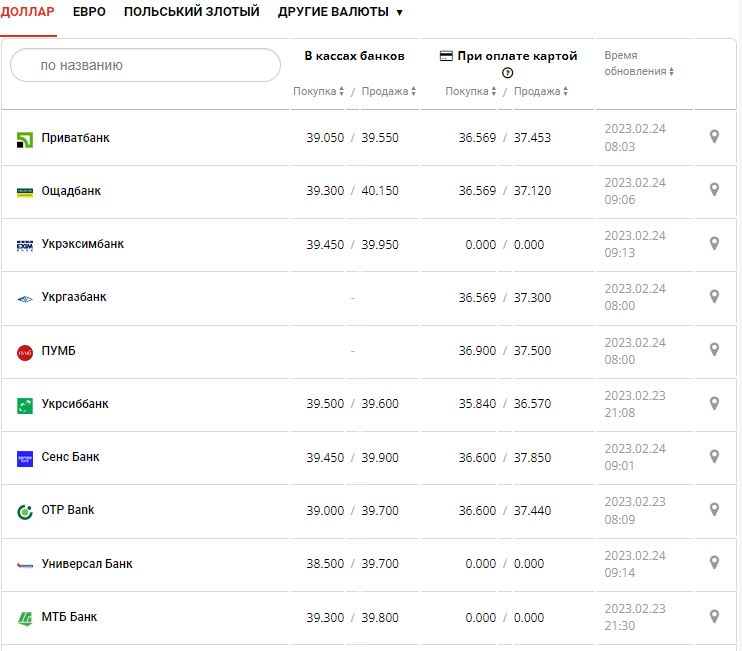Click the Сенс Банк logo icon
The image size is (742, 651).
tap(25, 458)
